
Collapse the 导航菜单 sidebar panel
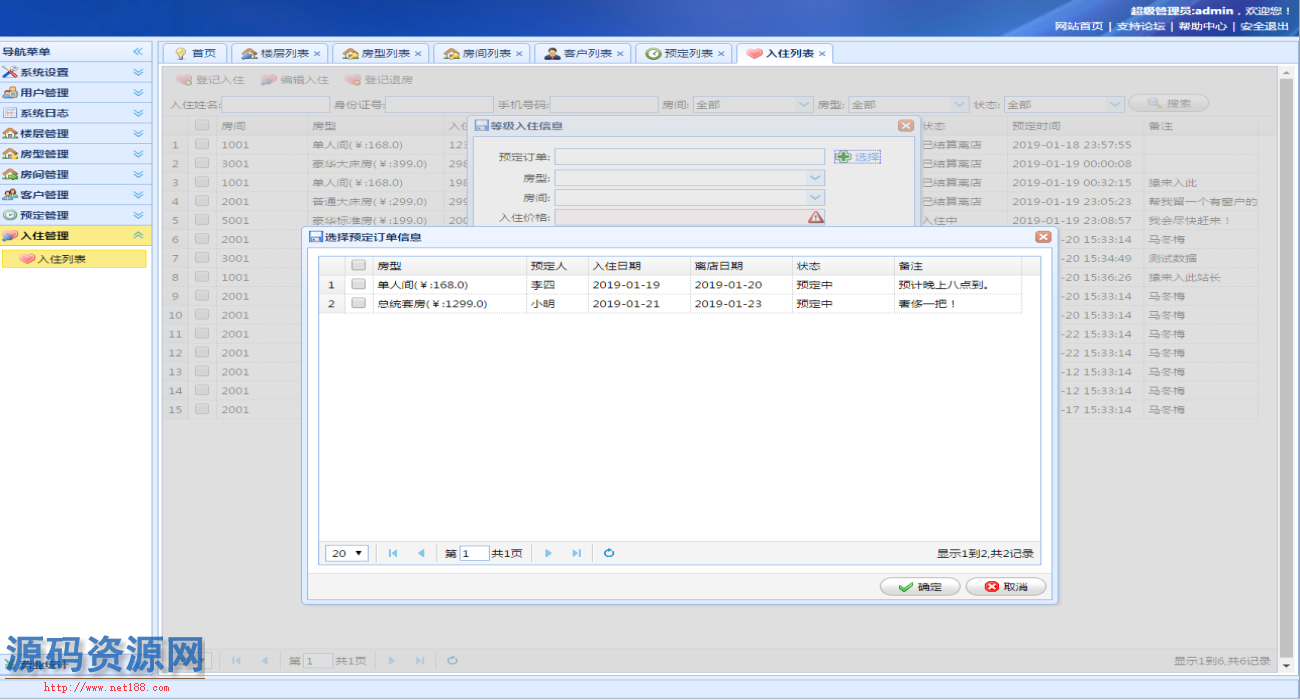coord(138,52)
